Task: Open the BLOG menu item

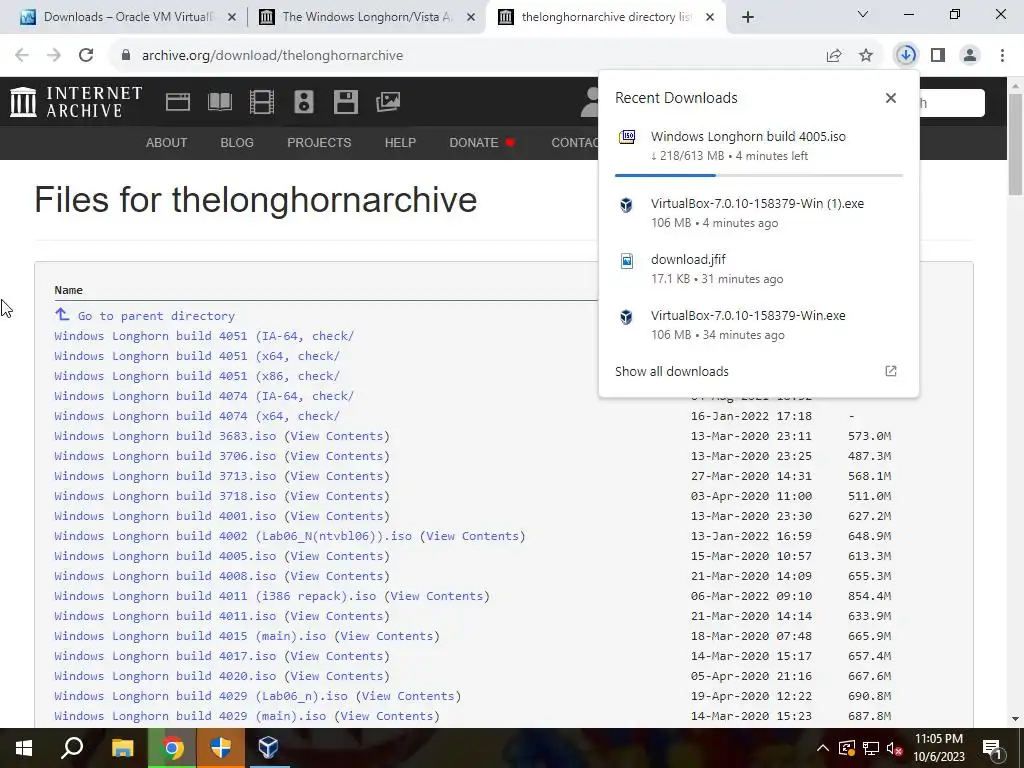Action: 237,142
